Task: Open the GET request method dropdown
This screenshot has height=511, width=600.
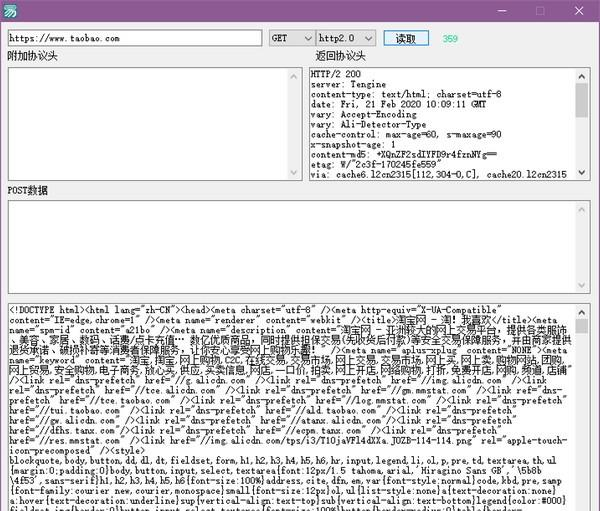Action: pyautogui.click(x=292, y=38)
